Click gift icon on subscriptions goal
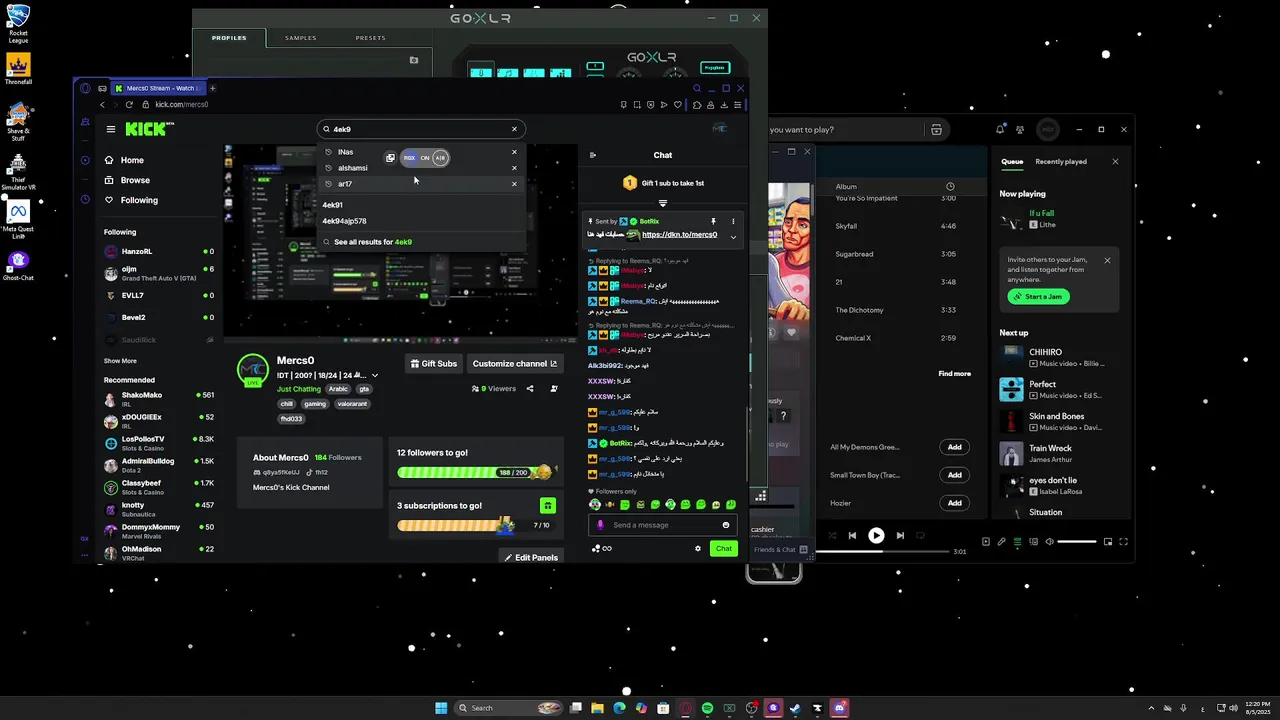 click(547, 506)
